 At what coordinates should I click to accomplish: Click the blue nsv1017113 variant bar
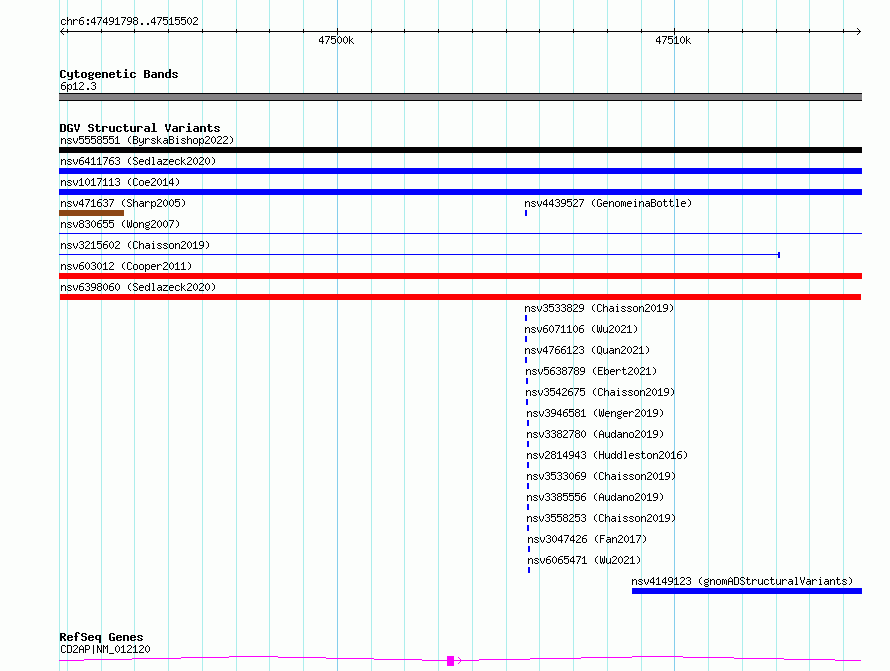click(460, 192)
